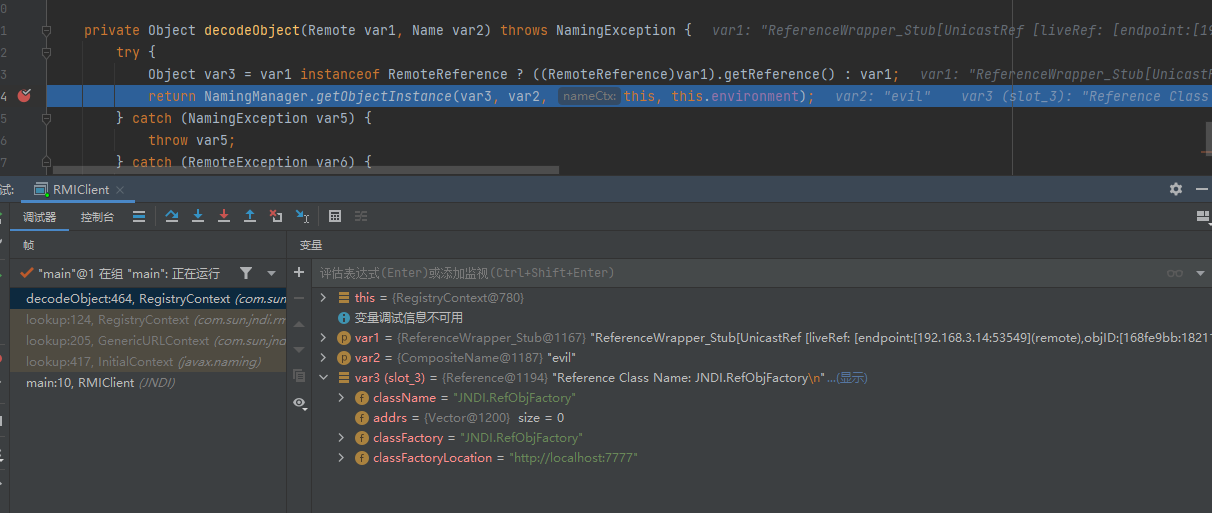Select frame lookup:417, InitialContext
This screenshot has height=513, width=1212.
point(148,362)
